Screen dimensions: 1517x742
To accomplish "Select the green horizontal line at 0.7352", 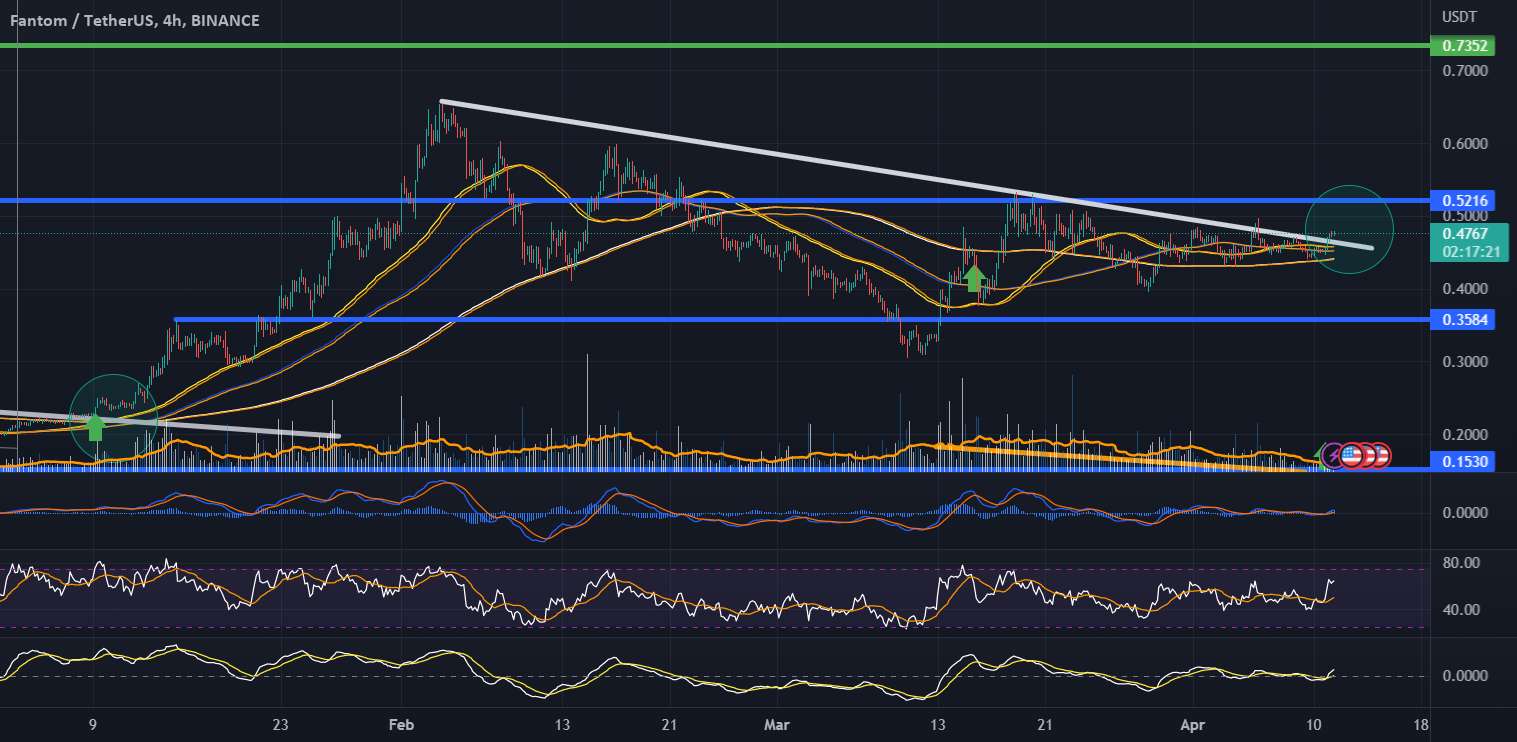I will coord(715,45).
